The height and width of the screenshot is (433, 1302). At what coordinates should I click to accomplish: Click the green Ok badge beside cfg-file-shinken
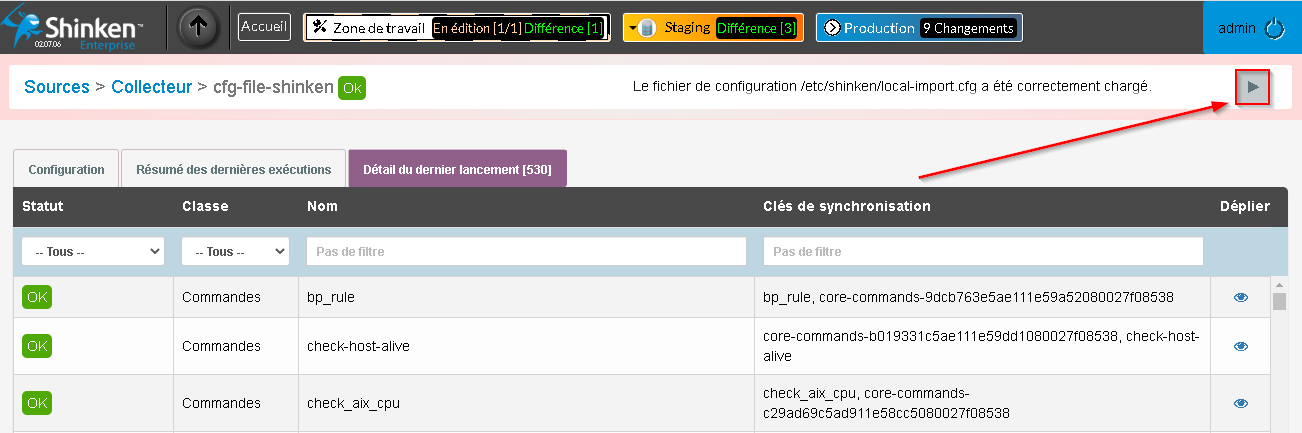click(352, 88)
